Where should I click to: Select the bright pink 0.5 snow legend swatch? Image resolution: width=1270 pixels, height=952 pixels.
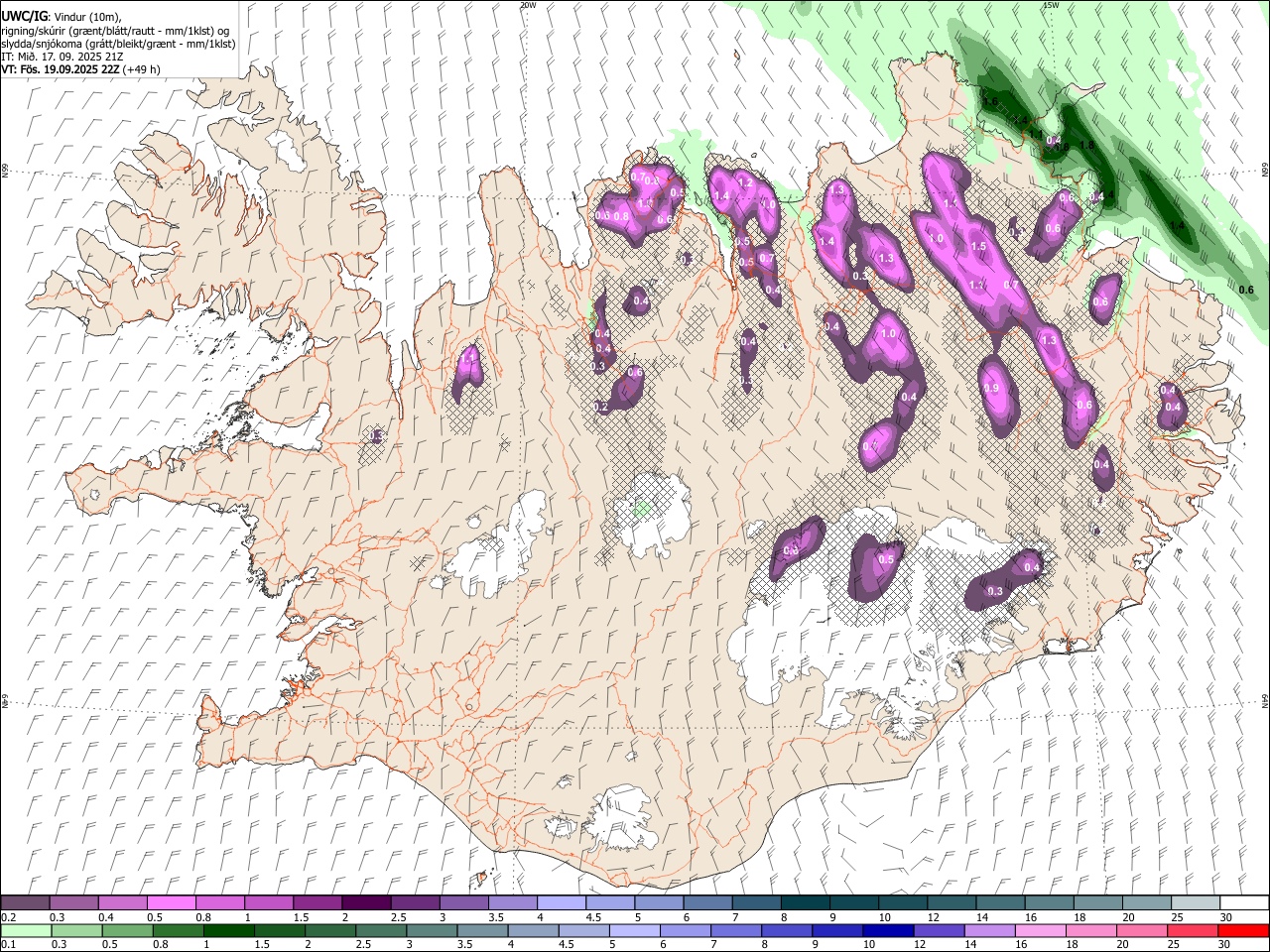(171, 903)
